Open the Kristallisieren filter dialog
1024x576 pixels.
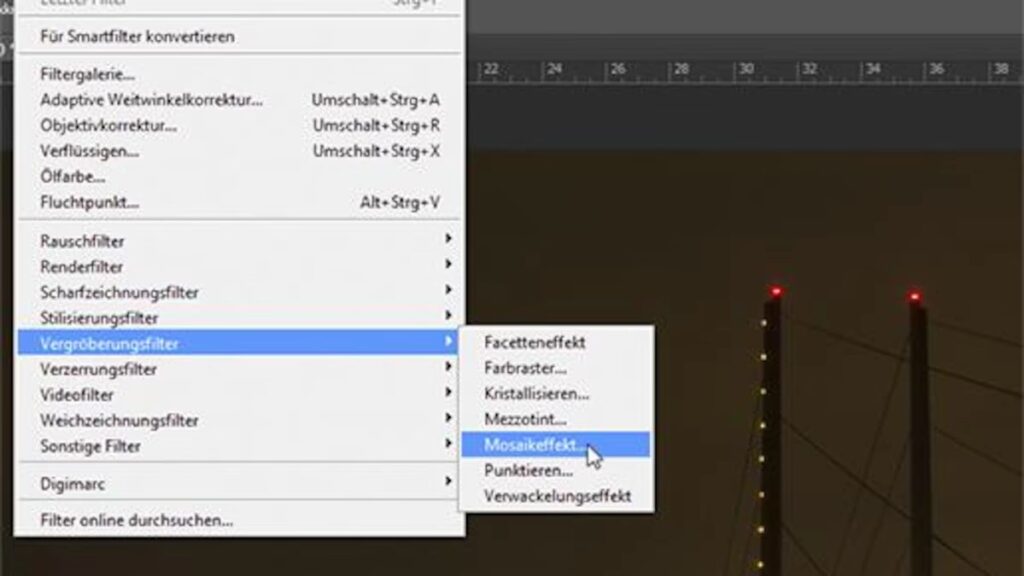[536, 394]
